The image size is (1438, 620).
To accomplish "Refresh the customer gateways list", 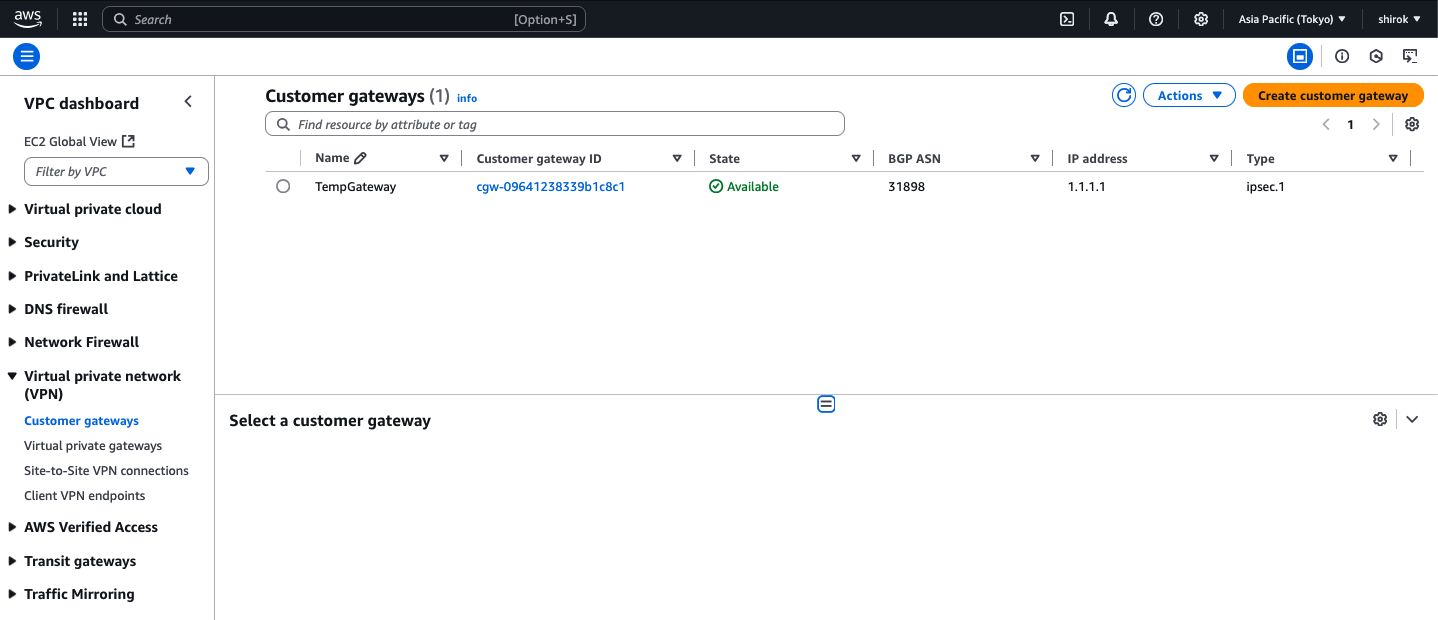I will [x=1124, y=95].
